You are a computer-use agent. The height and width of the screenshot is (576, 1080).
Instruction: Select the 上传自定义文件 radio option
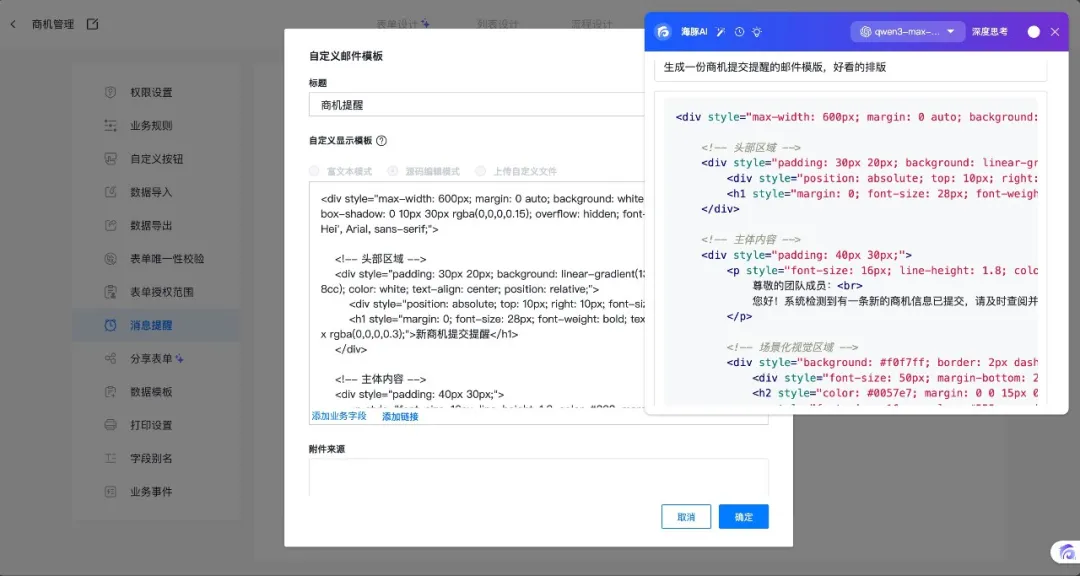pyautogui.click(x=480, y=171)
